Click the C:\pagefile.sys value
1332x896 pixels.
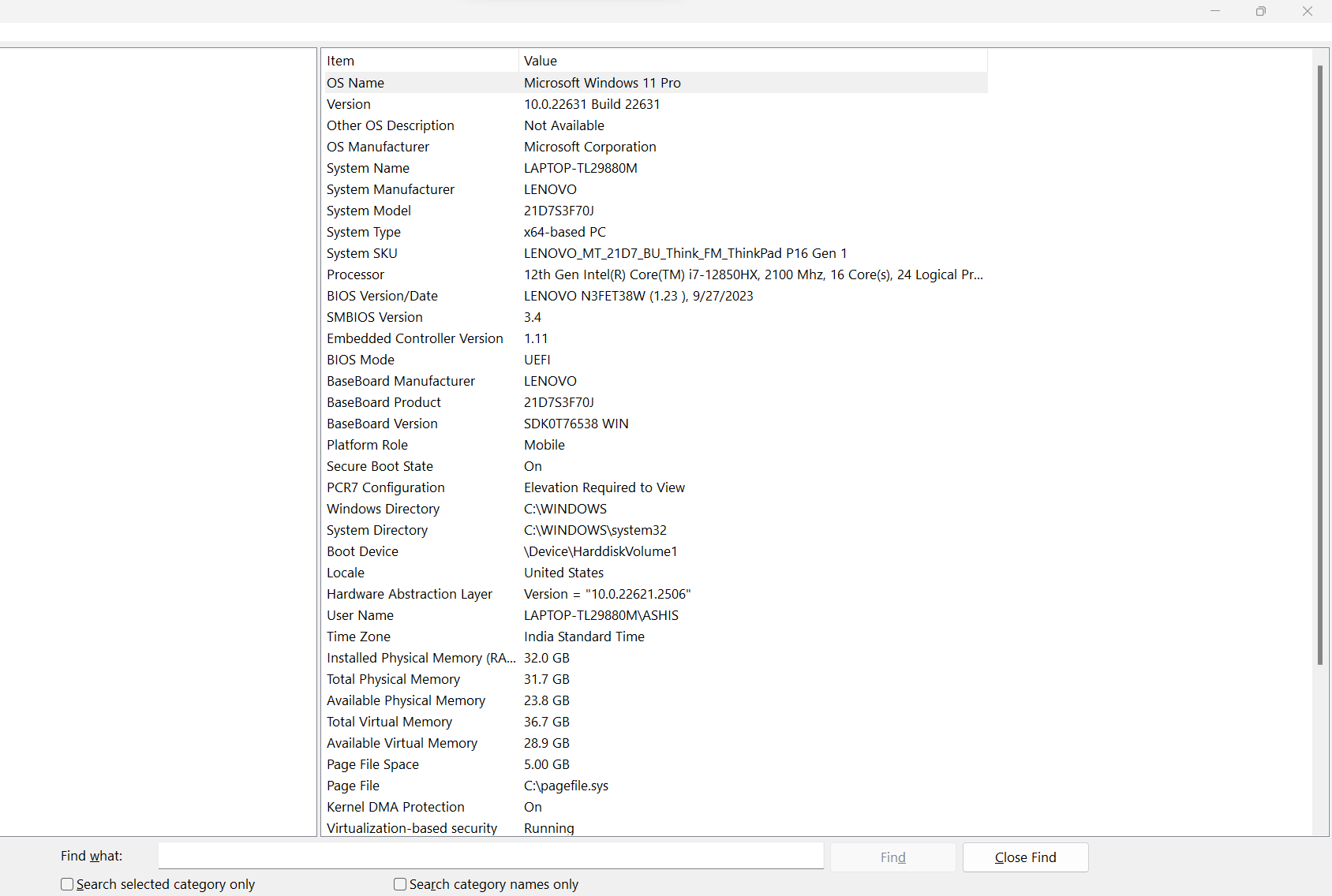tap(566, 786)
